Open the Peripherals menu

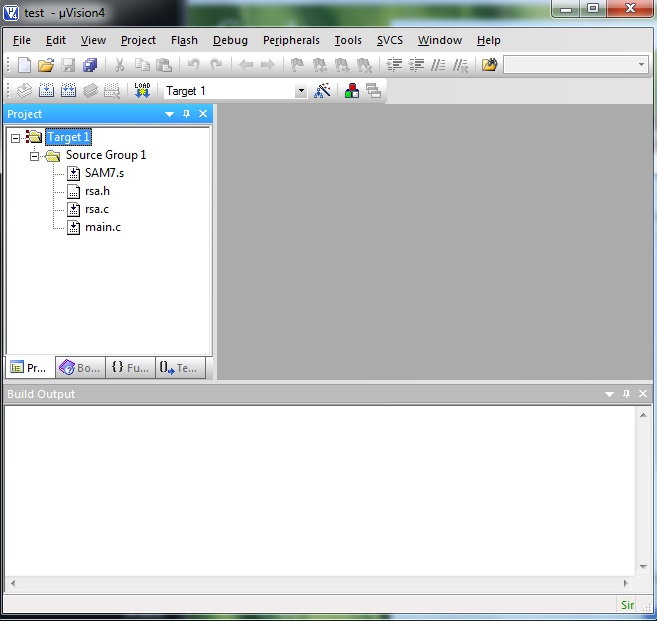click(291, 40)
